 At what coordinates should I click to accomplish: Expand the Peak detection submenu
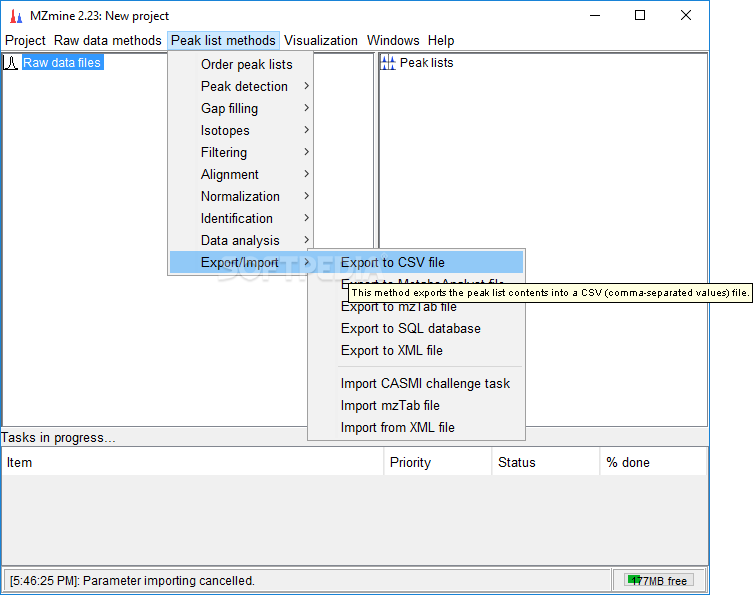tap(241, 86)
